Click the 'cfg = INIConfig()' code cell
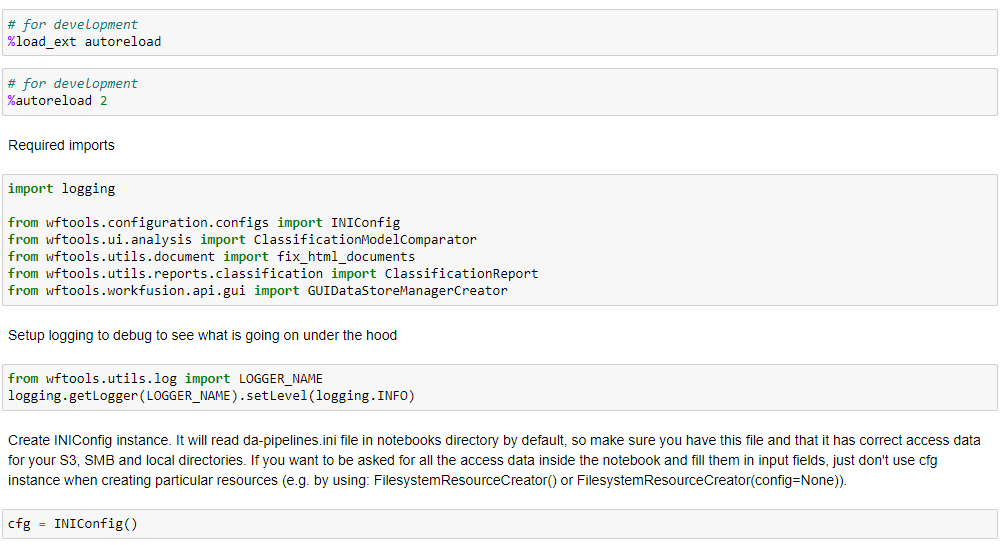1004x545 pixels. (499, 524)
